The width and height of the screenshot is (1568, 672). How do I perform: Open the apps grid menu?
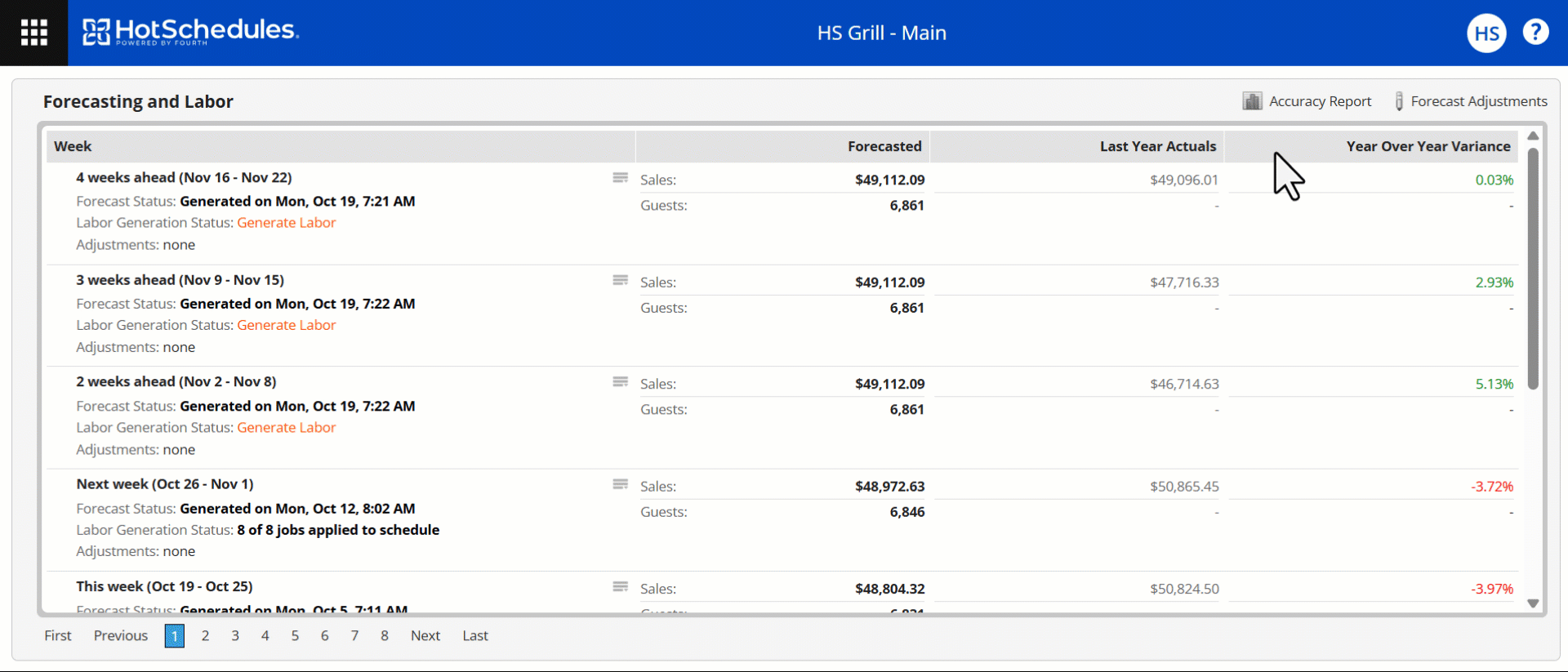pyautogui.click(x=34, y=33)
